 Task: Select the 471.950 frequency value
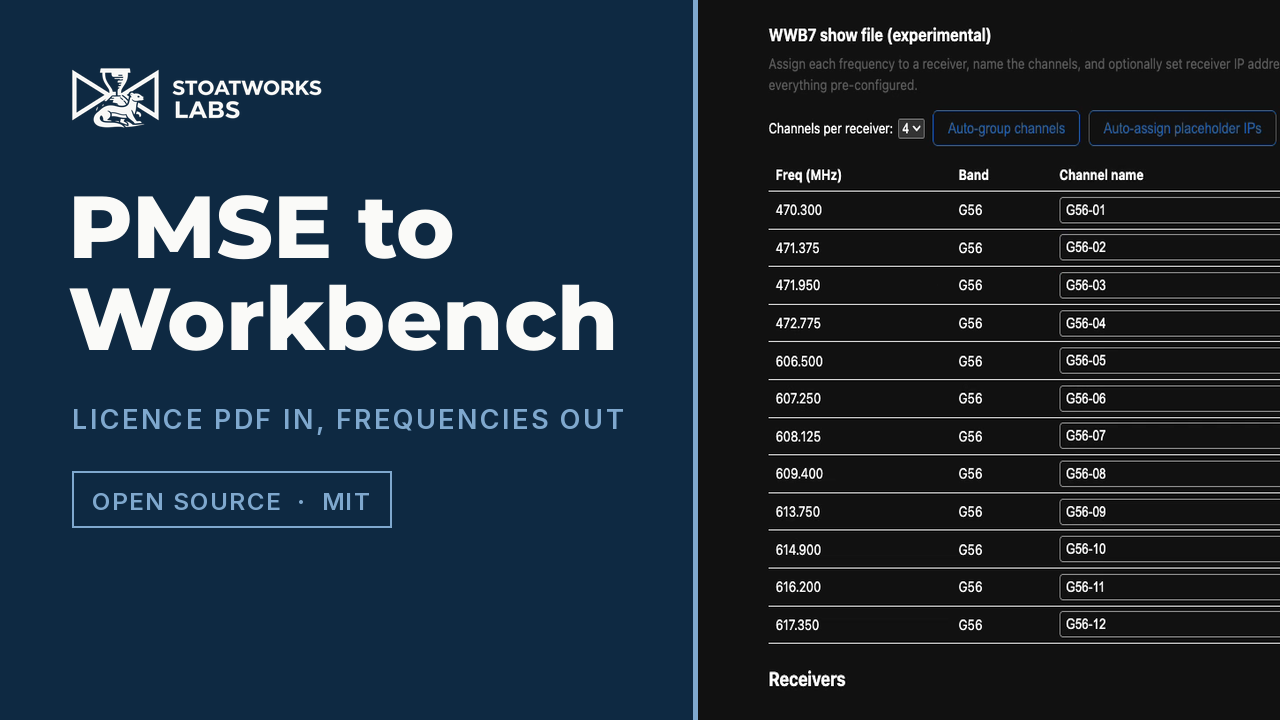(798, 285)
